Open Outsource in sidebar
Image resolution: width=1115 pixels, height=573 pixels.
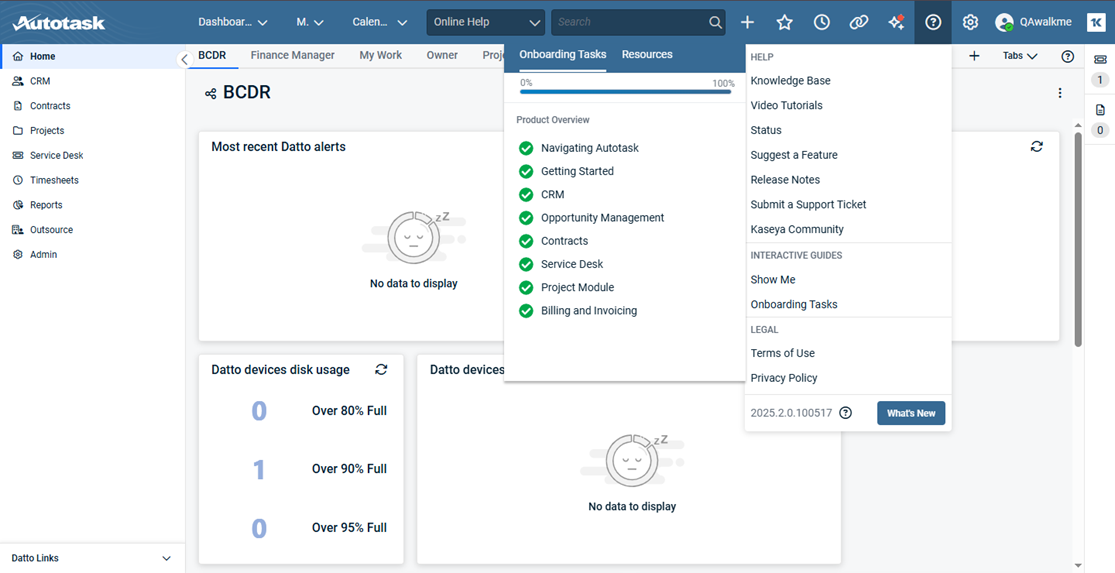point(92,230)
